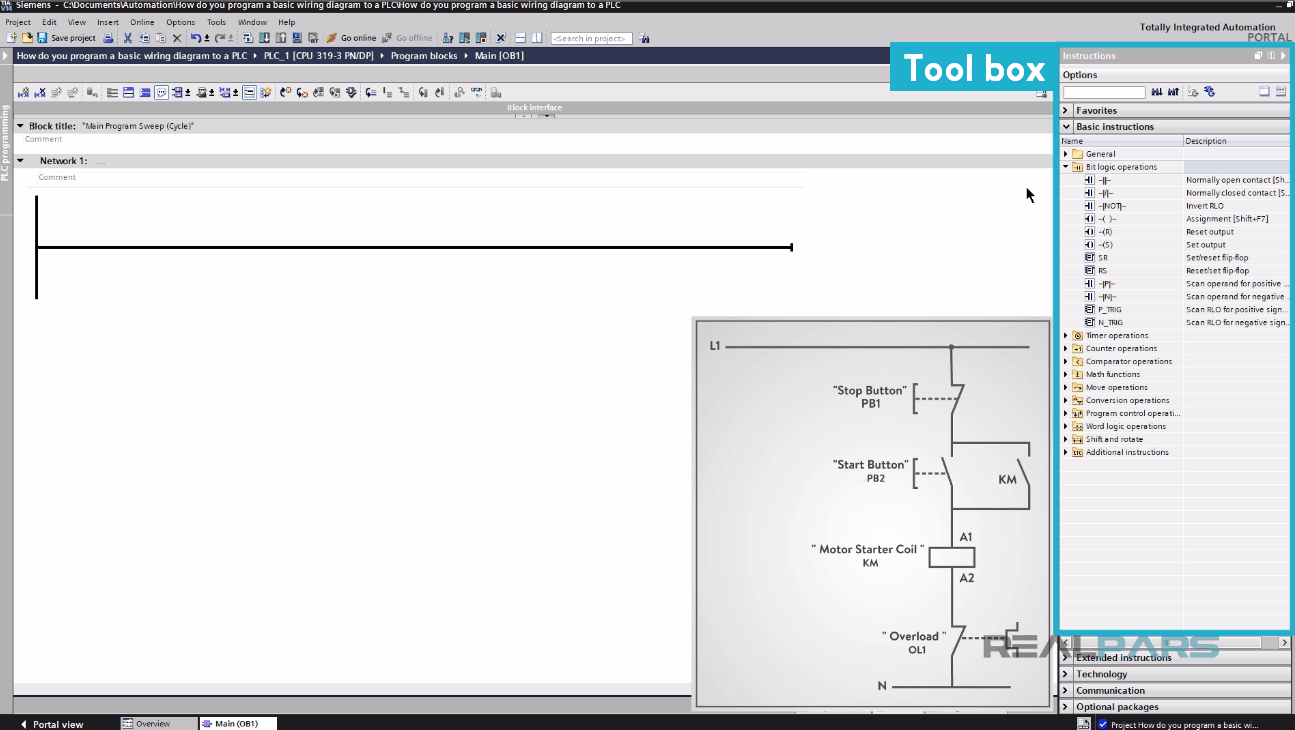
Task: Open the Options menu
Action: click(x=180, y=21)
